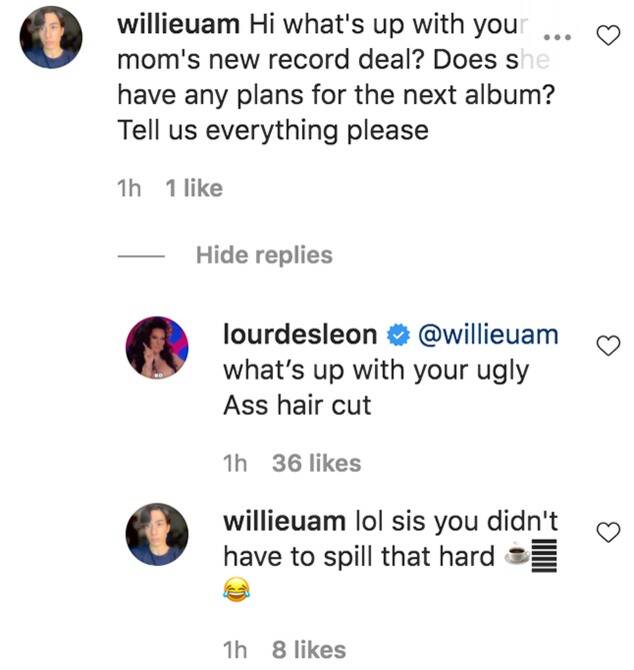Collapse thread with Hide replies
The image size is (634, 670).
(264, 256)
